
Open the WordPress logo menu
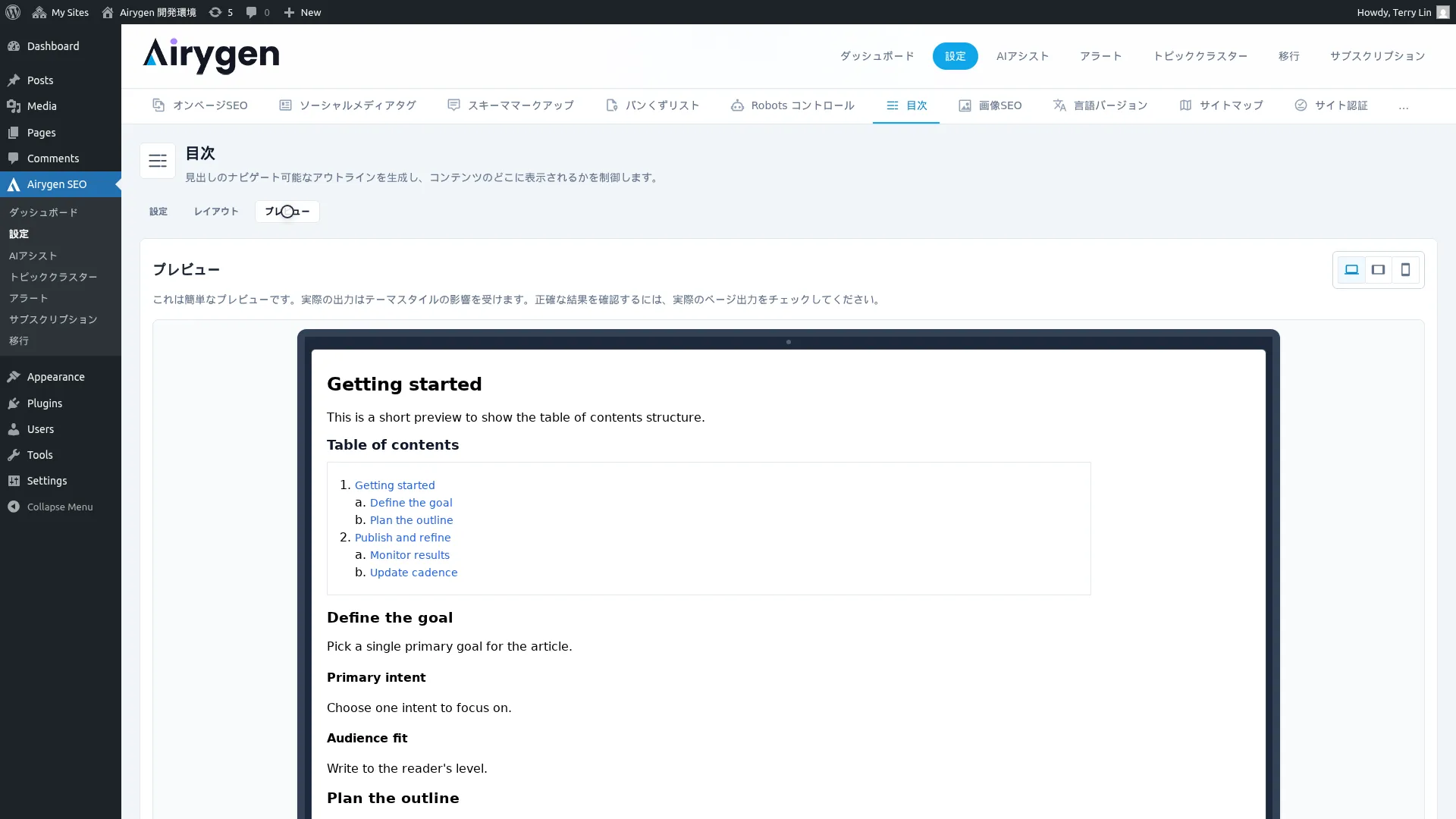coord(13,12)
